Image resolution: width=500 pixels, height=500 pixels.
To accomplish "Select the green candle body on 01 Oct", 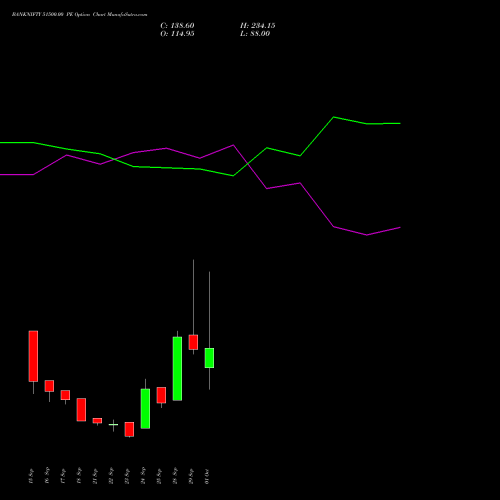I will tap(209, 358).
